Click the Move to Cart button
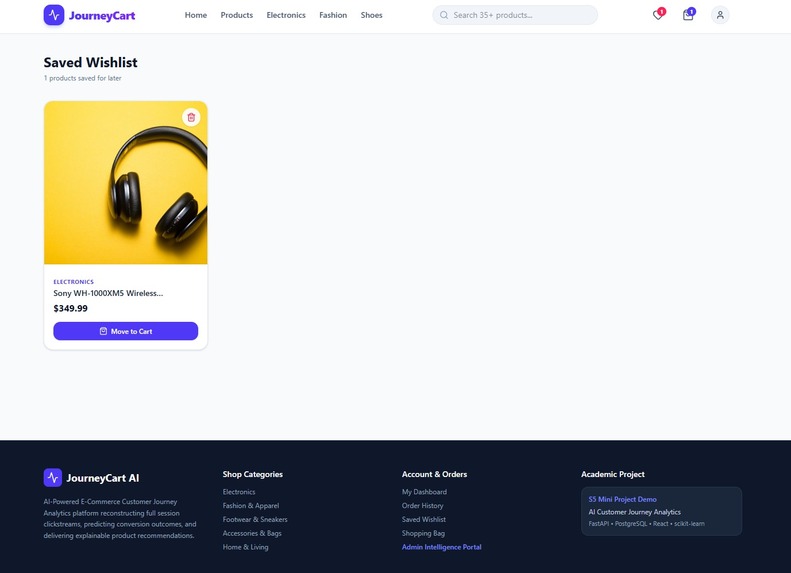Image resolution: width=791 pixels, height=573 pixels. (126, 331)
